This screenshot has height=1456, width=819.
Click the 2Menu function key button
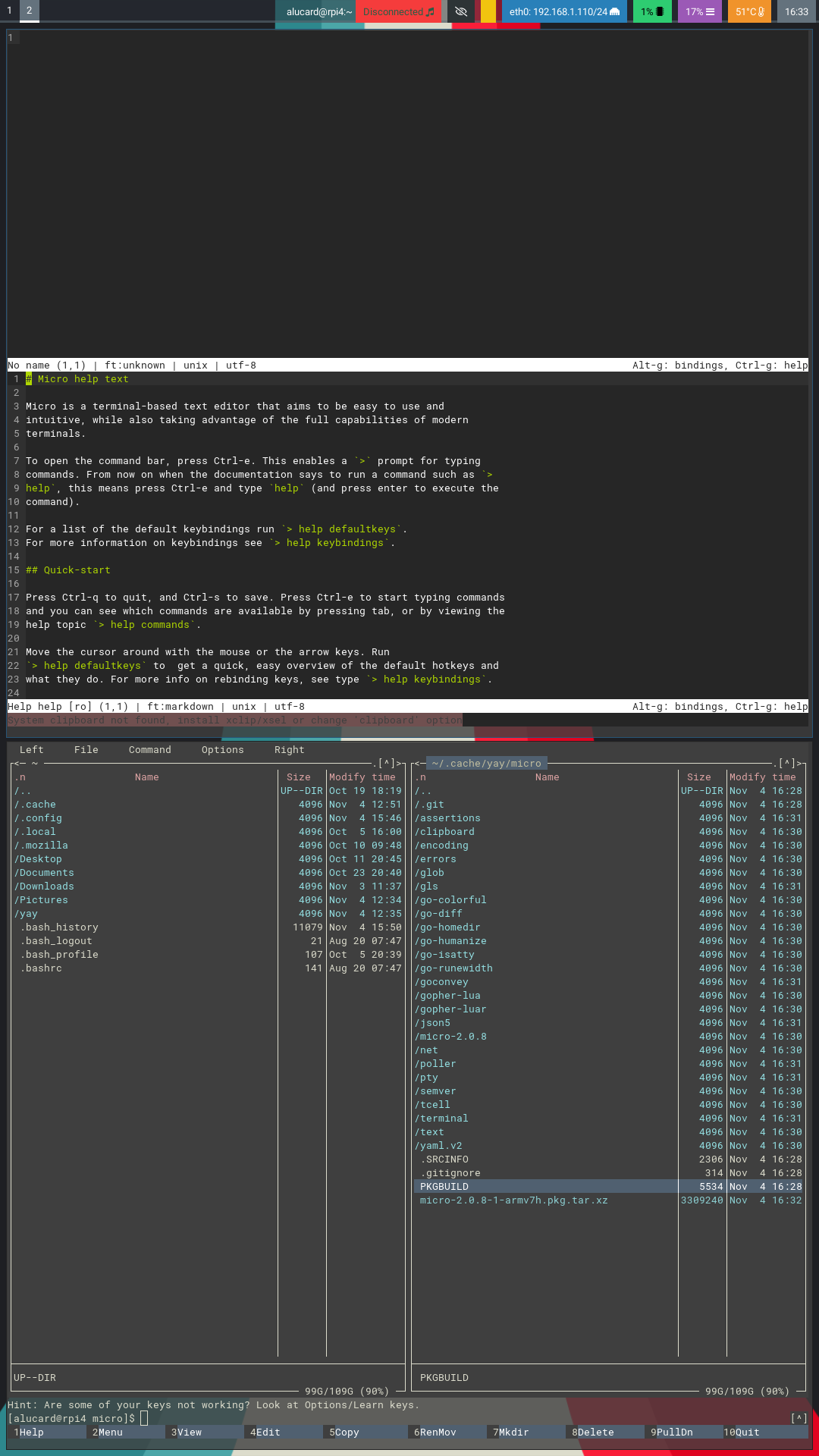click(x=126, y=1432)
